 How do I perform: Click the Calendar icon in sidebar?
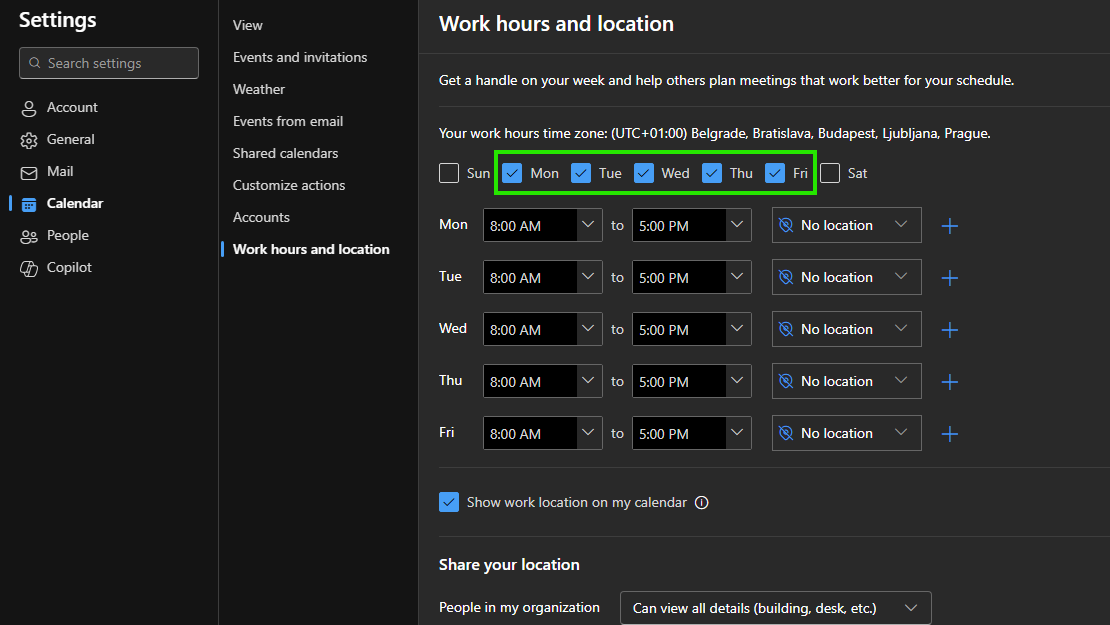pos(29,205)
